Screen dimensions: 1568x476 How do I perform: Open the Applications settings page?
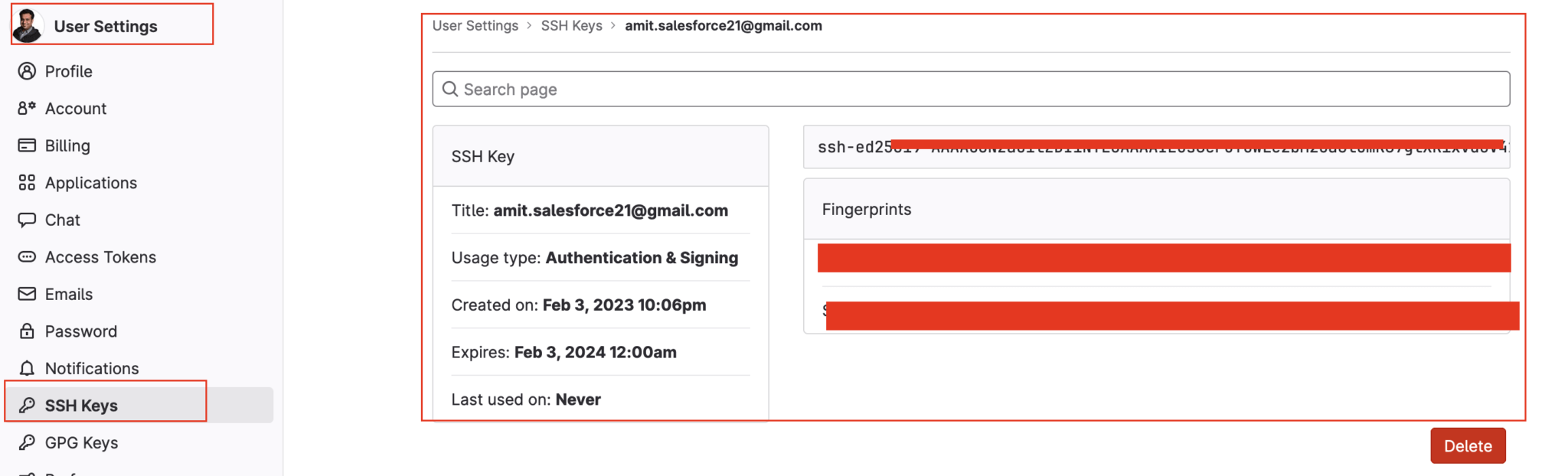(x=90, y=183)
